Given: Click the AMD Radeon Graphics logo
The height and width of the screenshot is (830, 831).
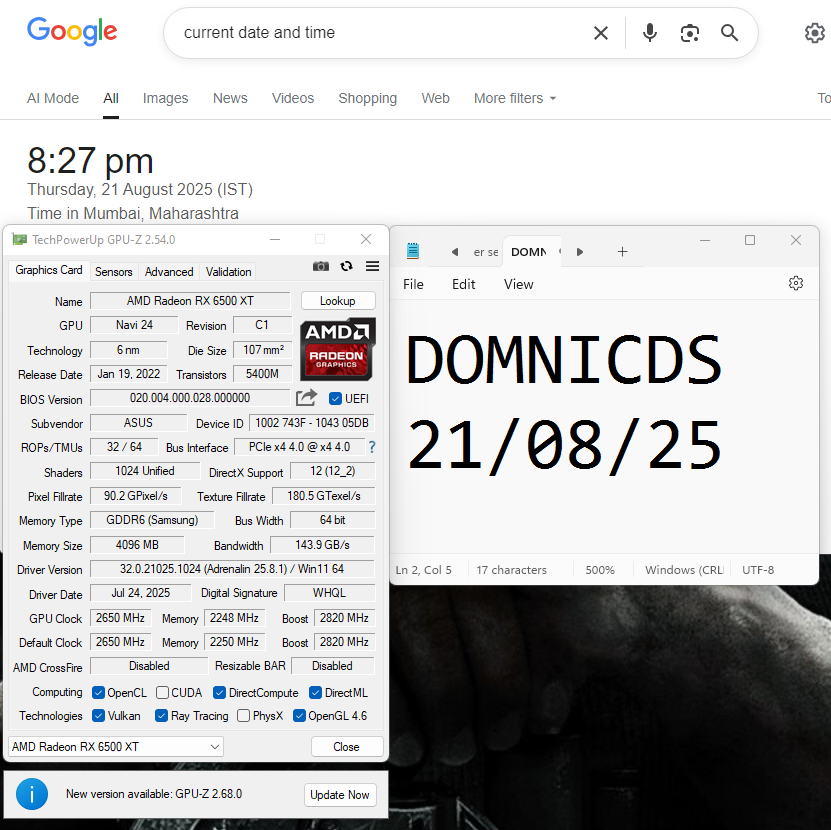Looking at the screenshot, I should pyautogui.click(x=338, y=349).
